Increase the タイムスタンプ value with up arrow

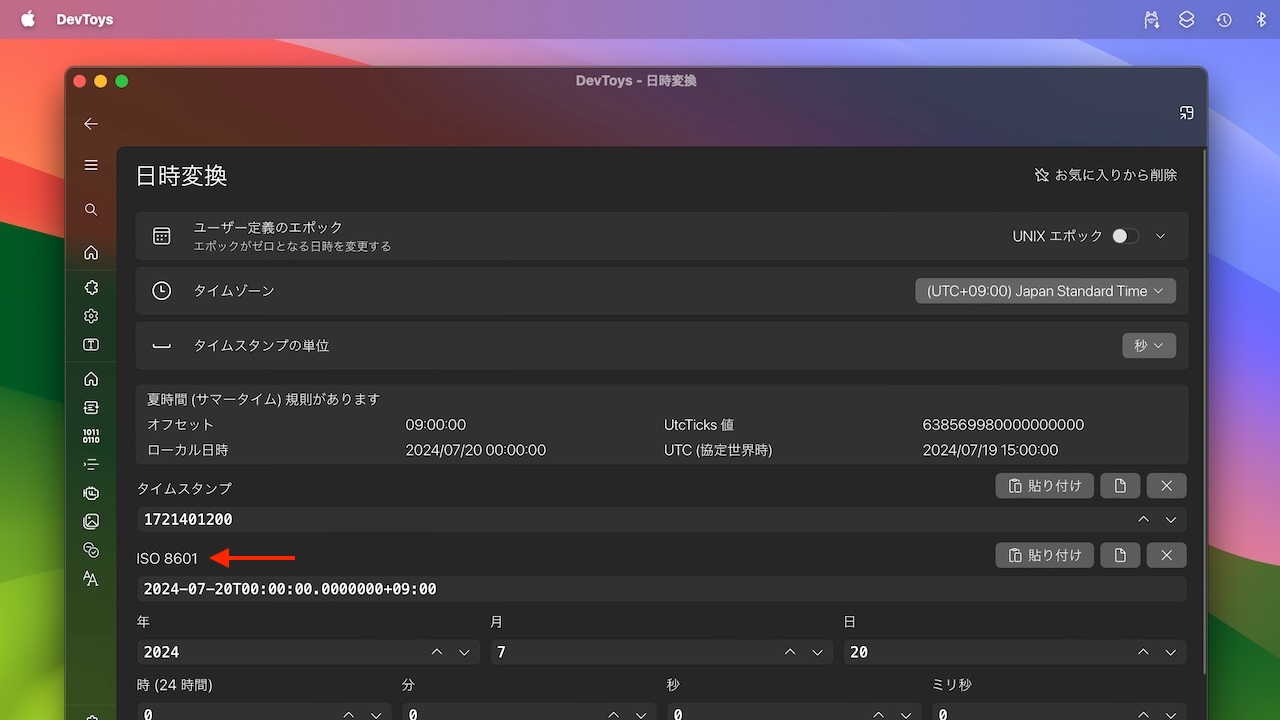pos(1143,520)
